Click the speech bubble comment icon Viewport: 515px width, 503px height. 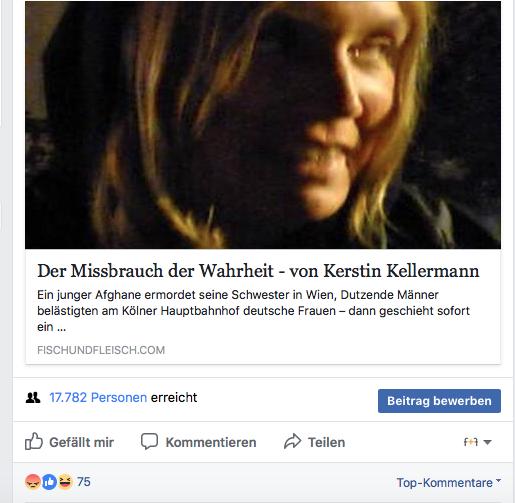pos(149,442)
